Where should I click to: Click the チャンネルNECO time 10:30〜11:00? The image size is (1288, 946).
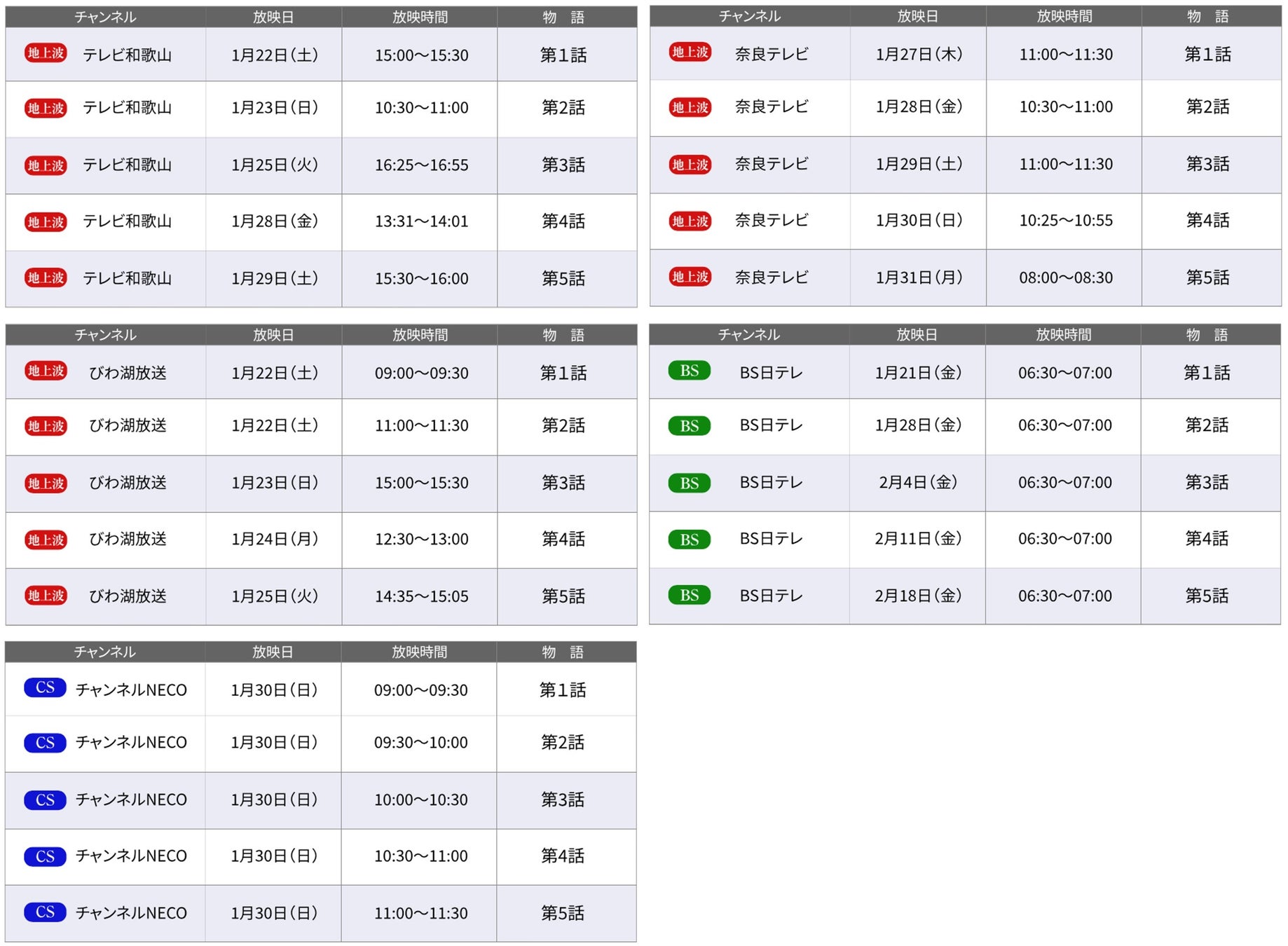(x=420, y=856)
